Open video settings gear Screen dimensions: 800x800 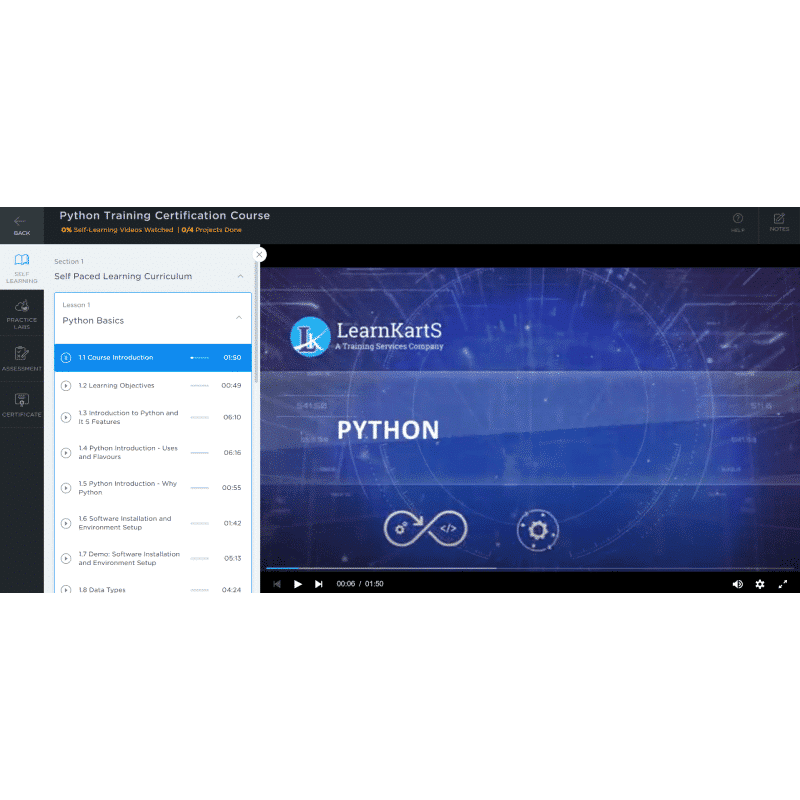click(x=760, y=584)
